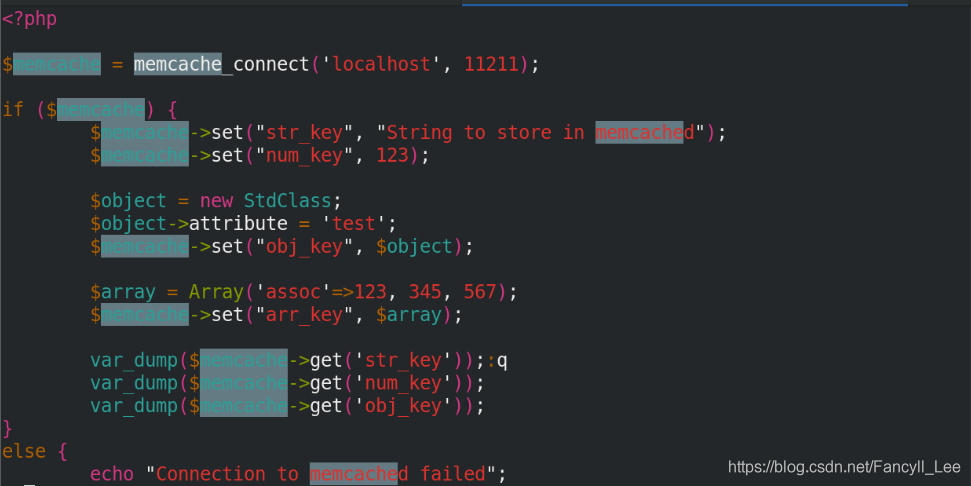Click the "echo" statement keyword
The height and width of the screenshot is (486, 971).
pos(112,474)
